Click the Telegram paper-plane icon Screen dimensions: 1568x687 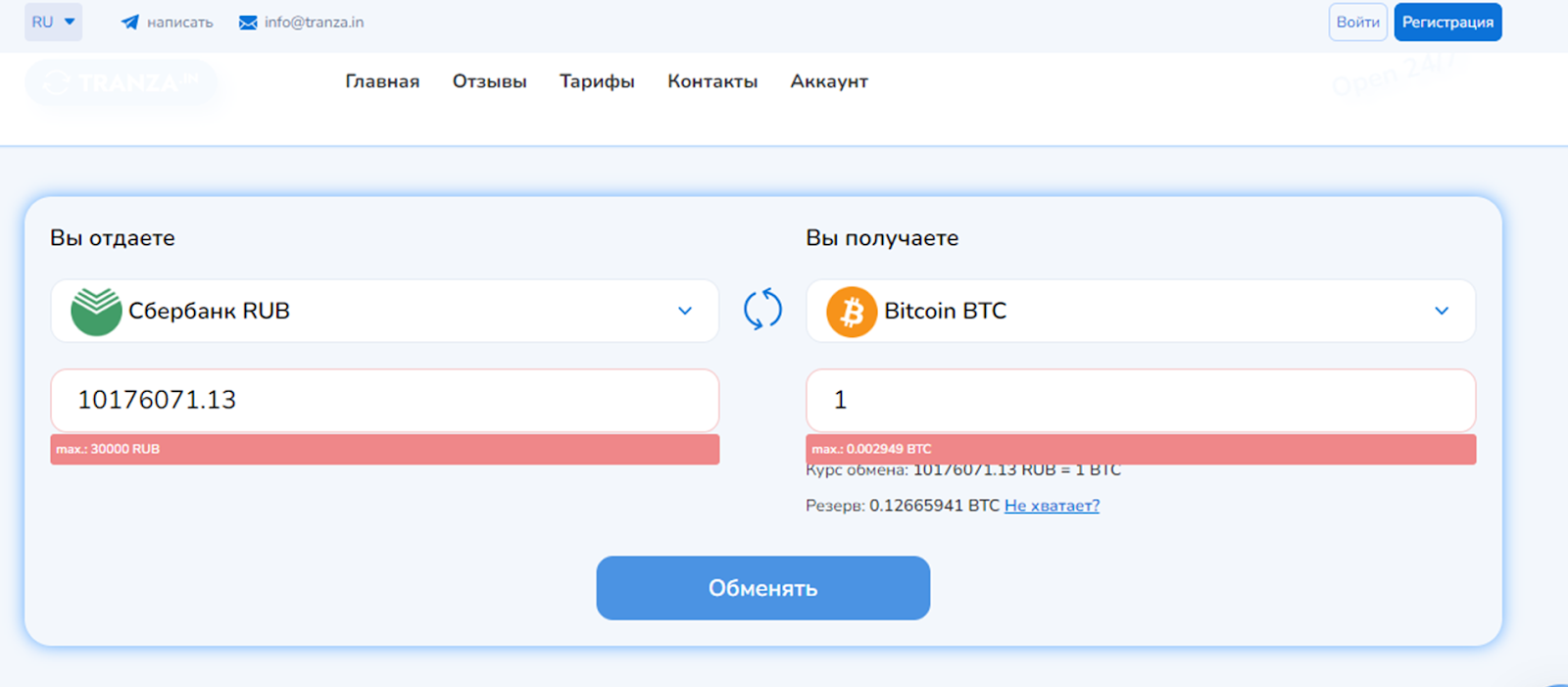point(129,22)
